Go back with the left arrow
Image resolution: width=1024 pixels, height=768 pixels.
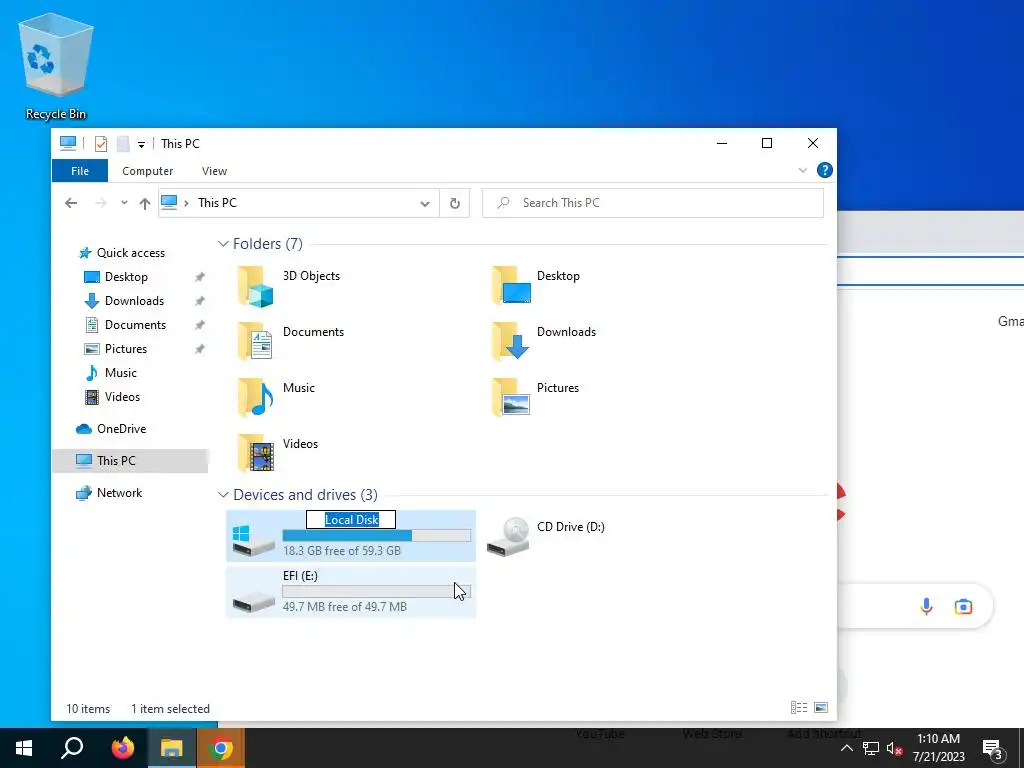[x=71, y=203]
